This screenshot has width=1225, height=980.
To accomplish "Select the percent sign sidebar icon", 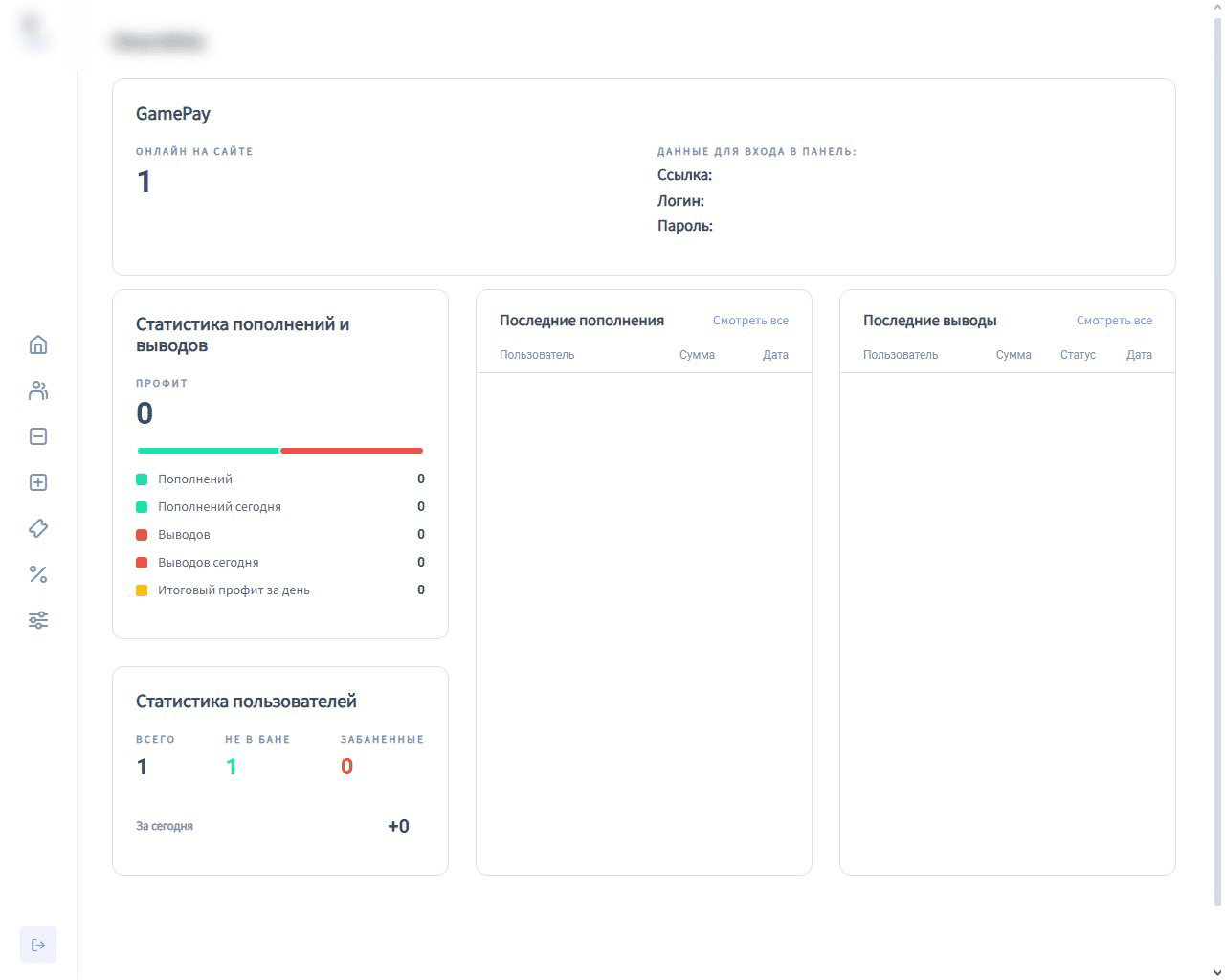I will click(x=38, y=574).
